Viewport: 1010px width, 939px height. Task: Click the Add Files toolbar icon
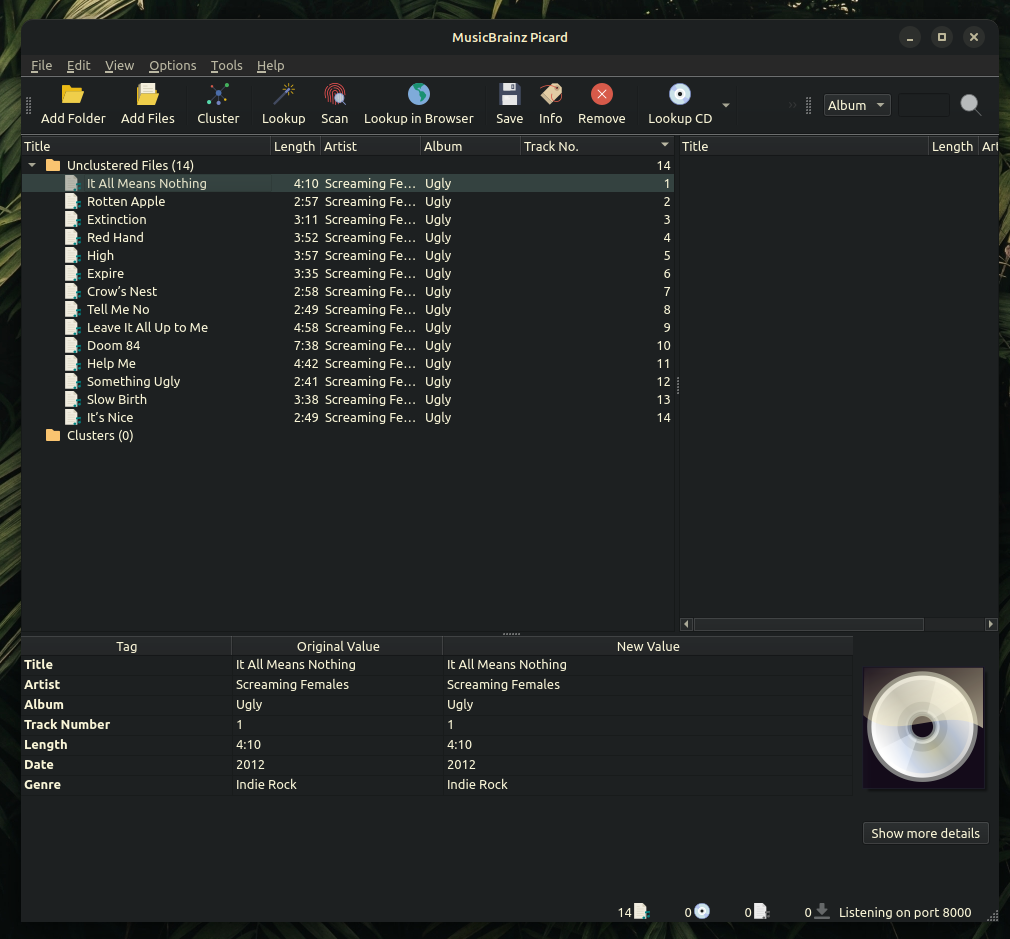148,95
